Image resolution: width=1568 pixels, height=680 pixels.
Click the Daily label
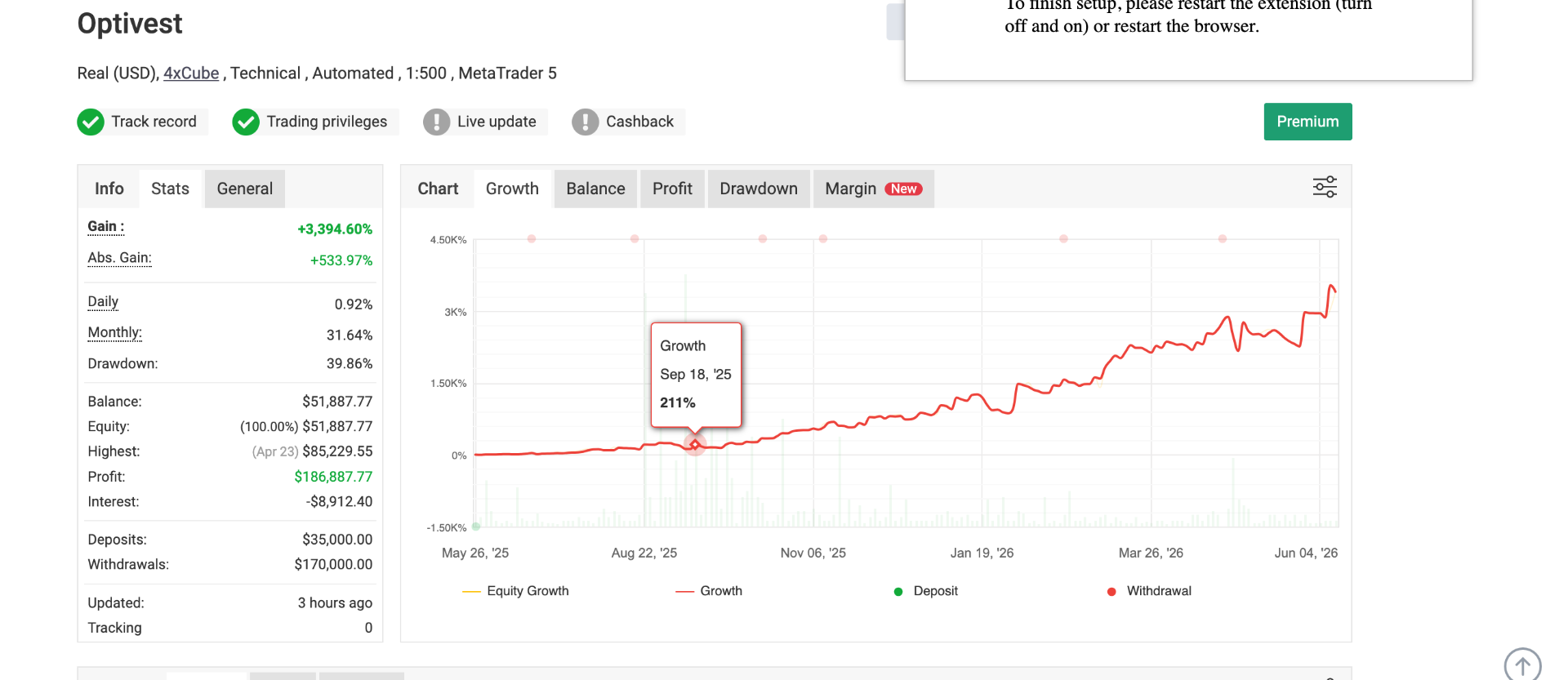click(103, 302)
